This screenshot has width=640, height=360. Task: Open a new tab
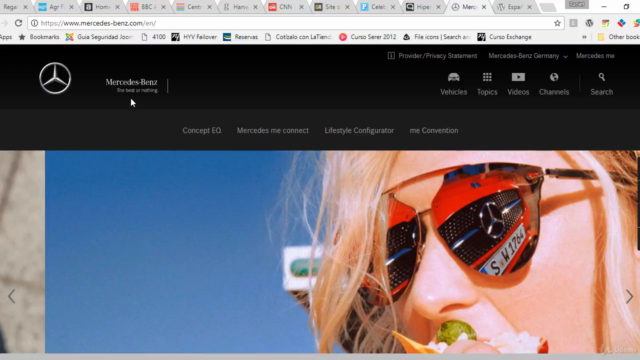(x=548, y=7)
